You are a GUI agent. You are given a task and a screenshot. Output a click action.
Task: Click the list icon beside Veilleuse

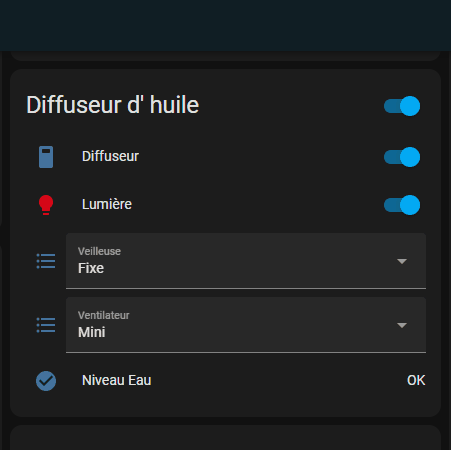46,261
